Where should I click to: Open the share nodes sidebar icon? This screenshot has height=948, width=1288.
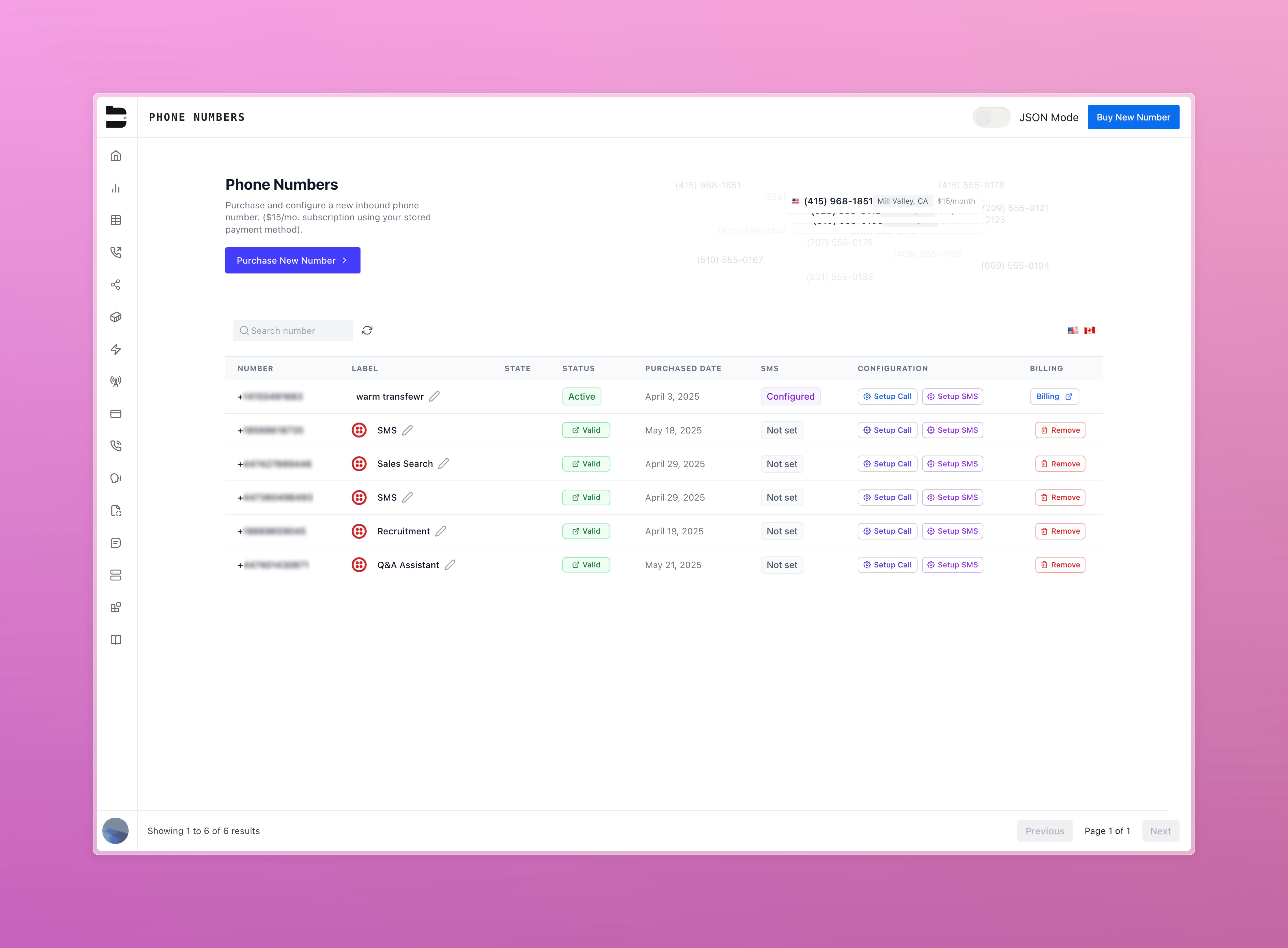coord(116,285)
